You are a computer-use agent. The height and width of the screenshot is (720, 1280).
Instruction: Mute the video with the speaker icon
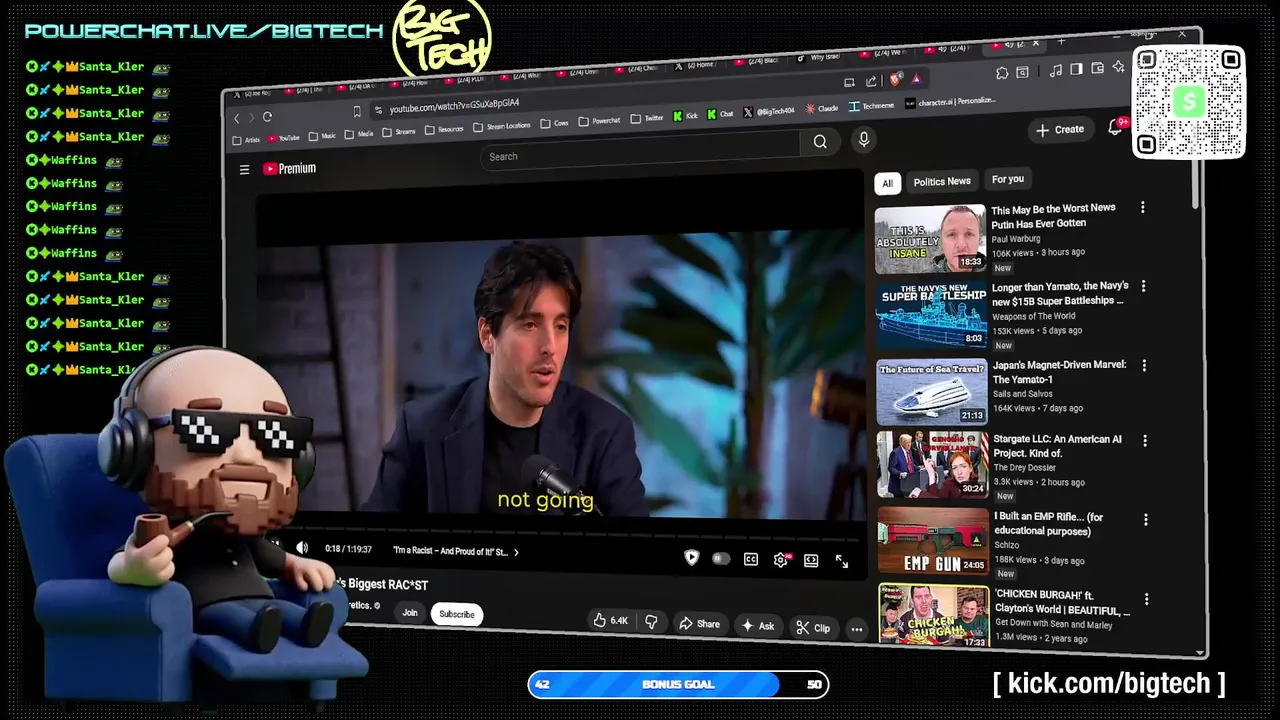(x=302, y=547)
